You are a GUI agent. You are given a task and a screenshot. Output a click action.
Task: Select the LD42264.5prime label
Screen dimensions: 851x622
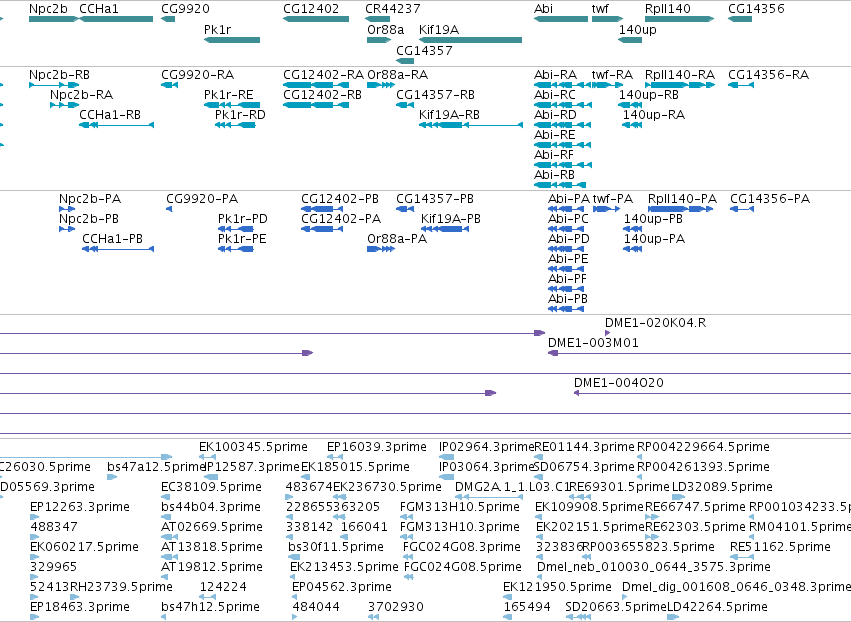(717, 606)
